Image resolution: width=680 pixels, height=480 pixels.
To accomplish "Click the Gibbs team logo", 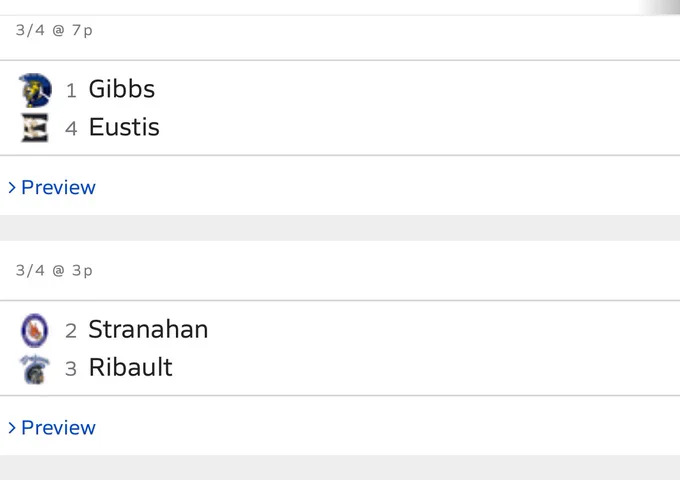I will pos(35,90).
